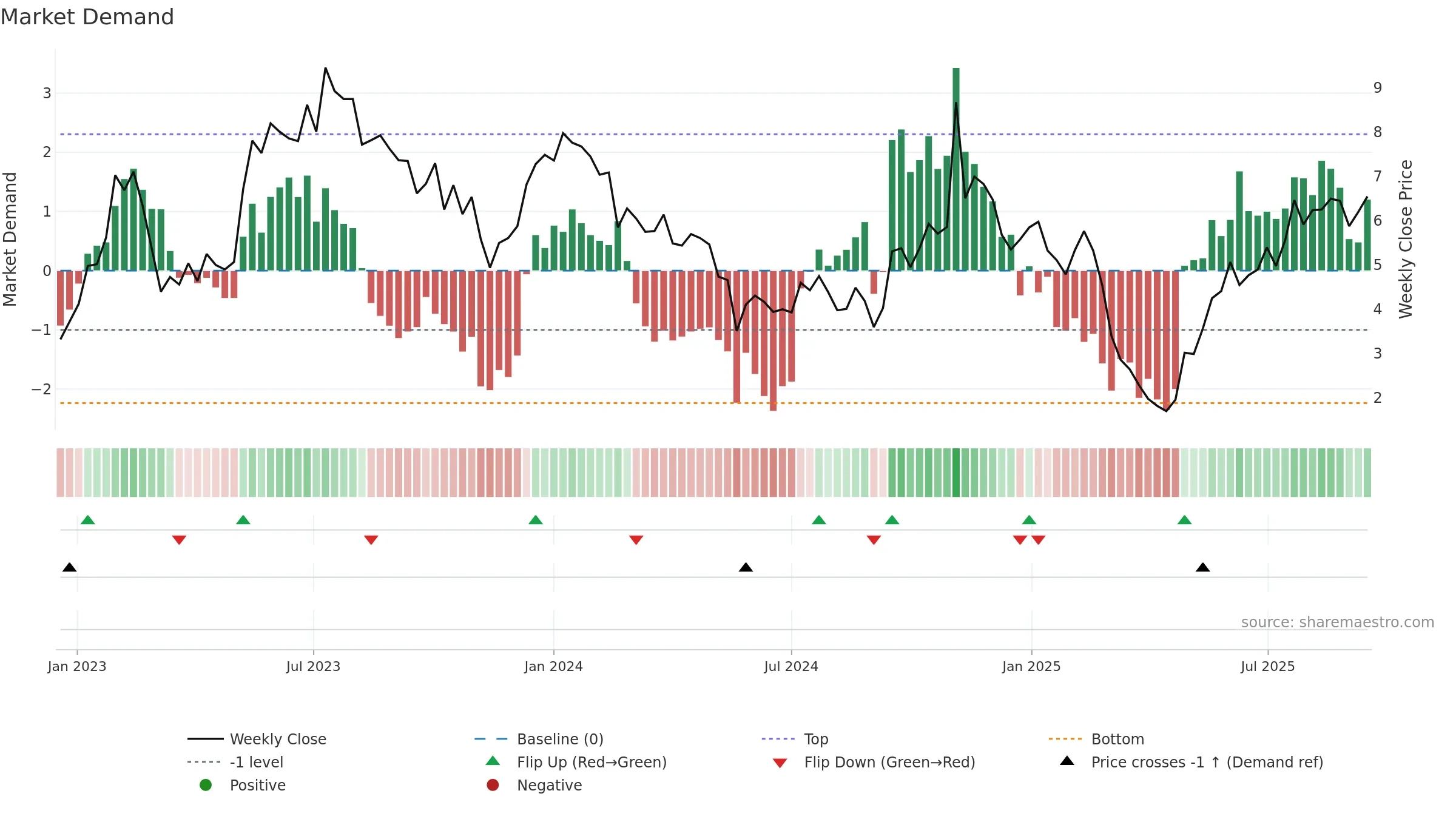Image resolution: width=1456 pixels, height=819 pixels.
Task: Click the −1 tick on Market Demand axis
Action: coord(41,330)
